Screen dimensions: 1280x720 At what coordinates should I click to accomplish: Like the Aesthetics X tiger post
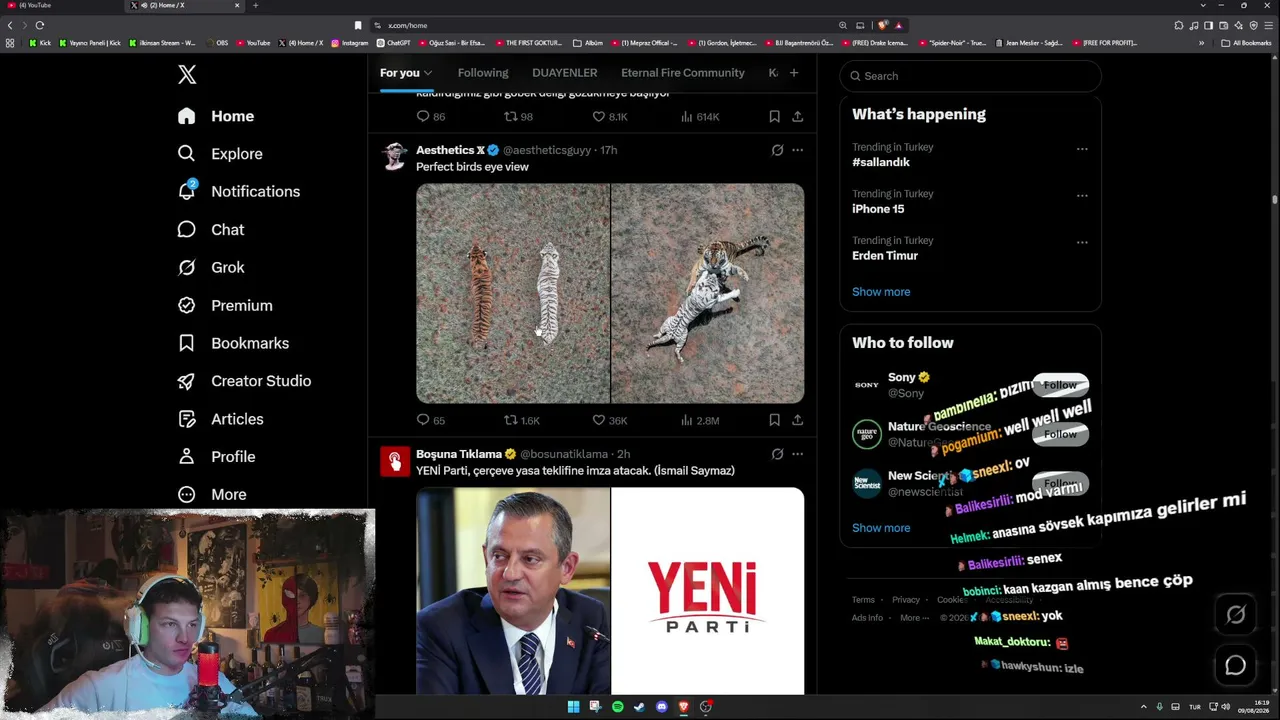click(x=610, y=420)
